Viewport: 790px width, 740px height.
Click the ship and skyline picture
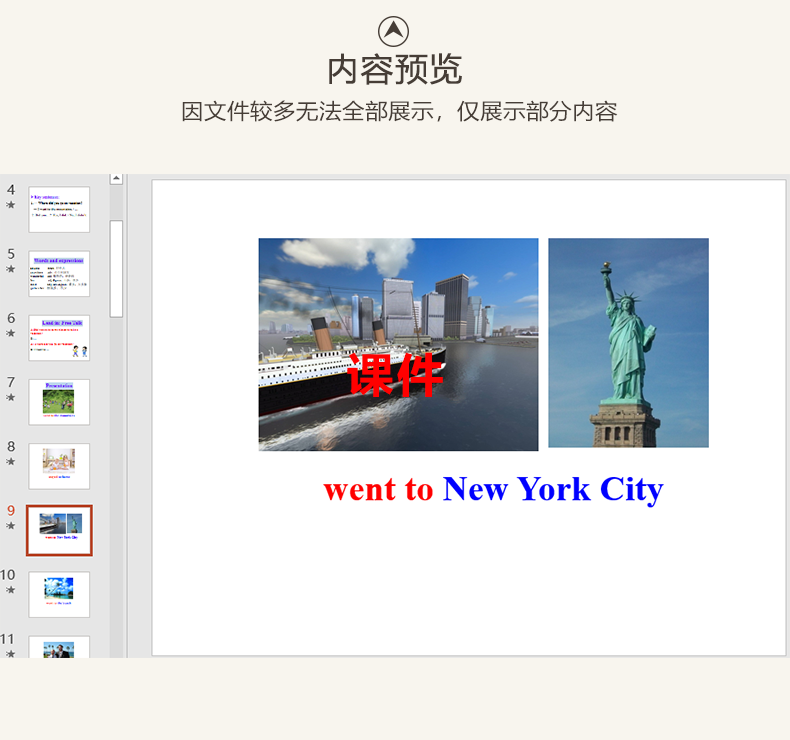pyautogui.click(x=399, y=345)
